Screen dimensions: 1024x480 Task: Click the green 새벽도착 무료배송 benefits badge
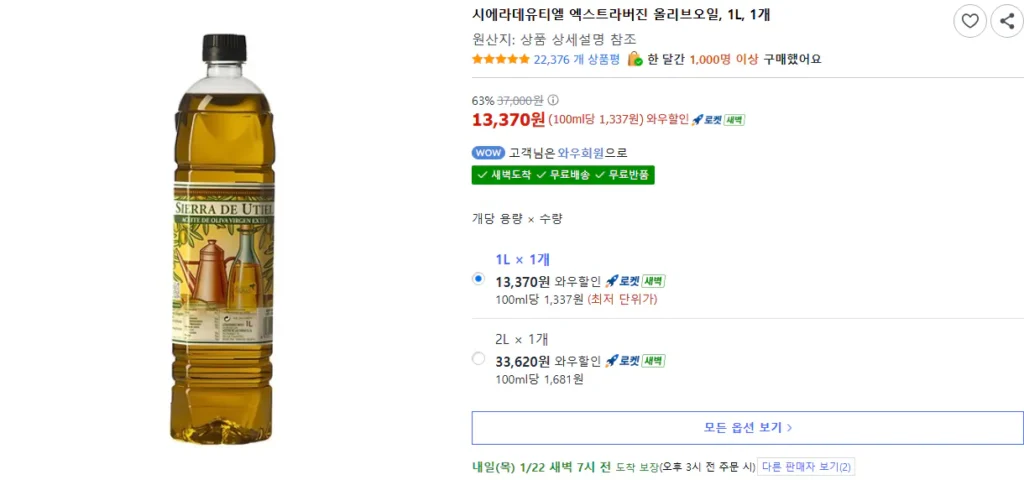pyautogui.click(x=563, y=175)
